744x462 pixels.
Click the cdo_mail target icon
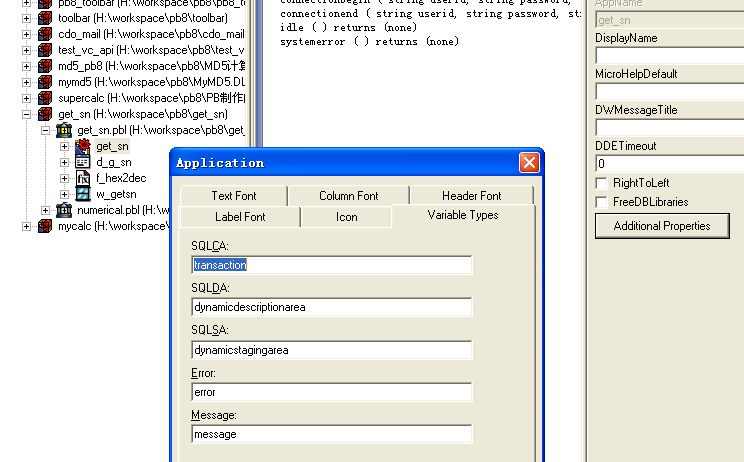tap(45, 34)
